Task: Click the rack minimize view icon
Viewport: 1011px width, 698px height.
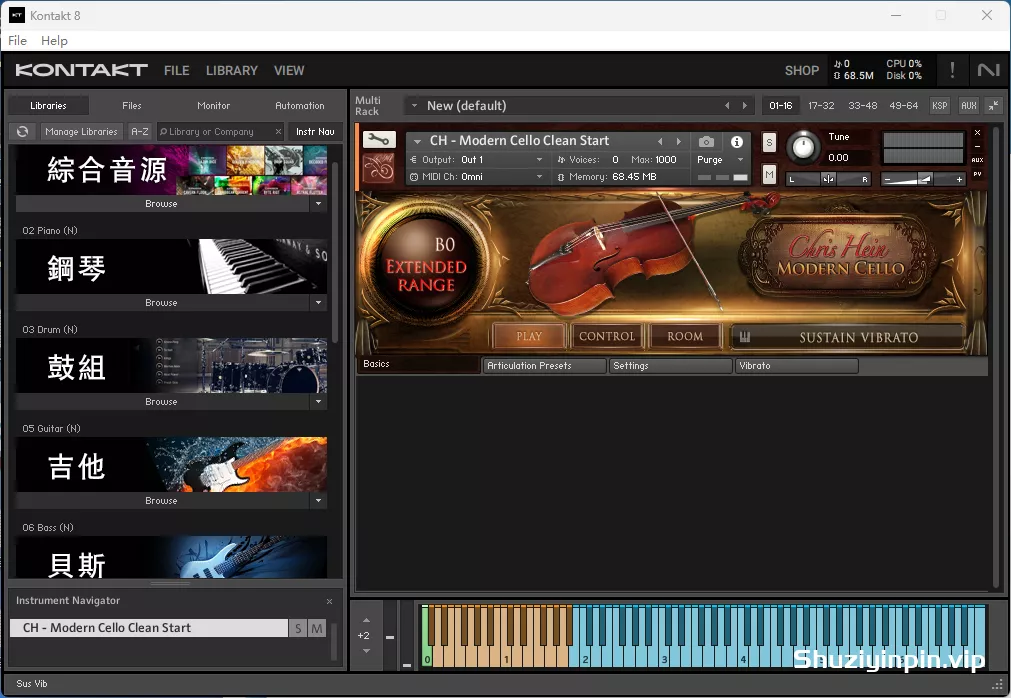Action: (x=993, y=106)
